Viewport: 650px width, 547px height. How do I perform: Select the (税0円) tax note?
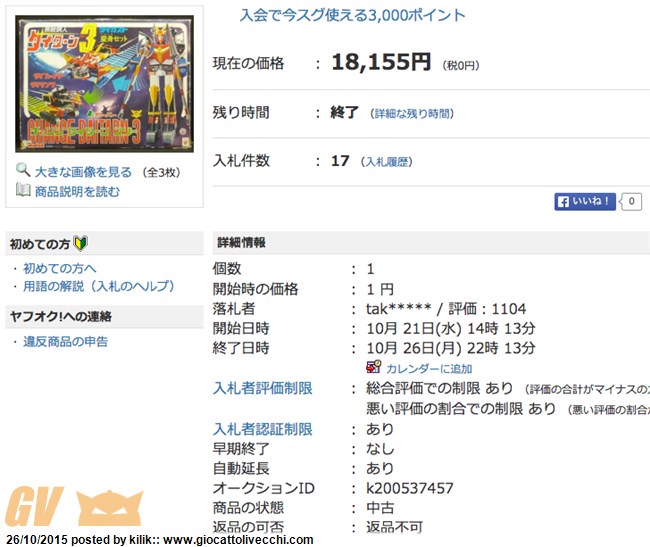point(461,65)
